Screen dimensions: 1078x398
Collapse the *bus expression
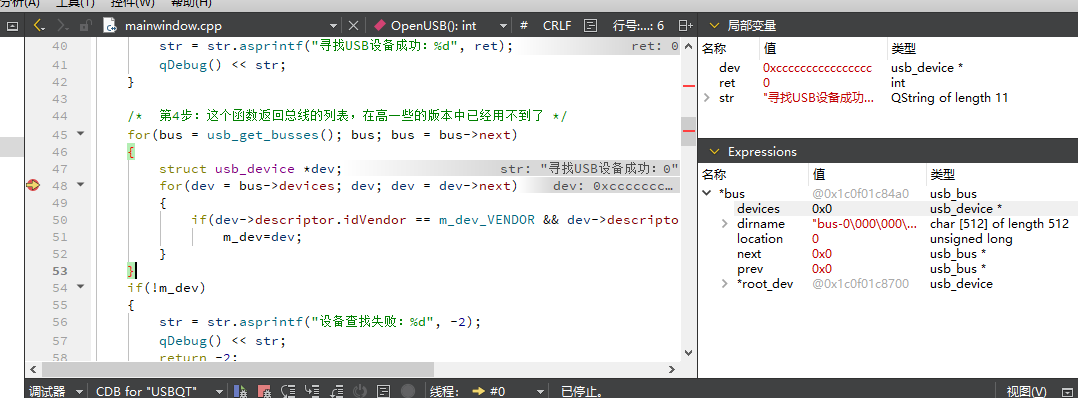[707, 194]
